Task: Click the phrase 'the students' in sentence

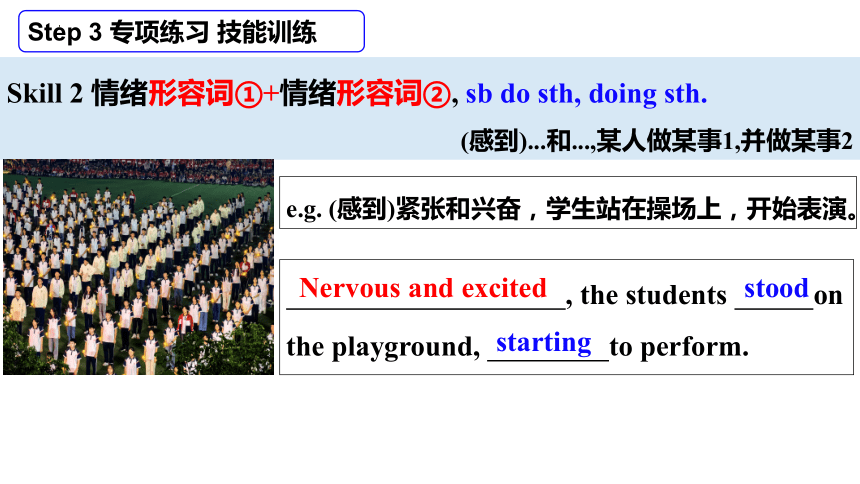Action: click(x=653, y=296)
